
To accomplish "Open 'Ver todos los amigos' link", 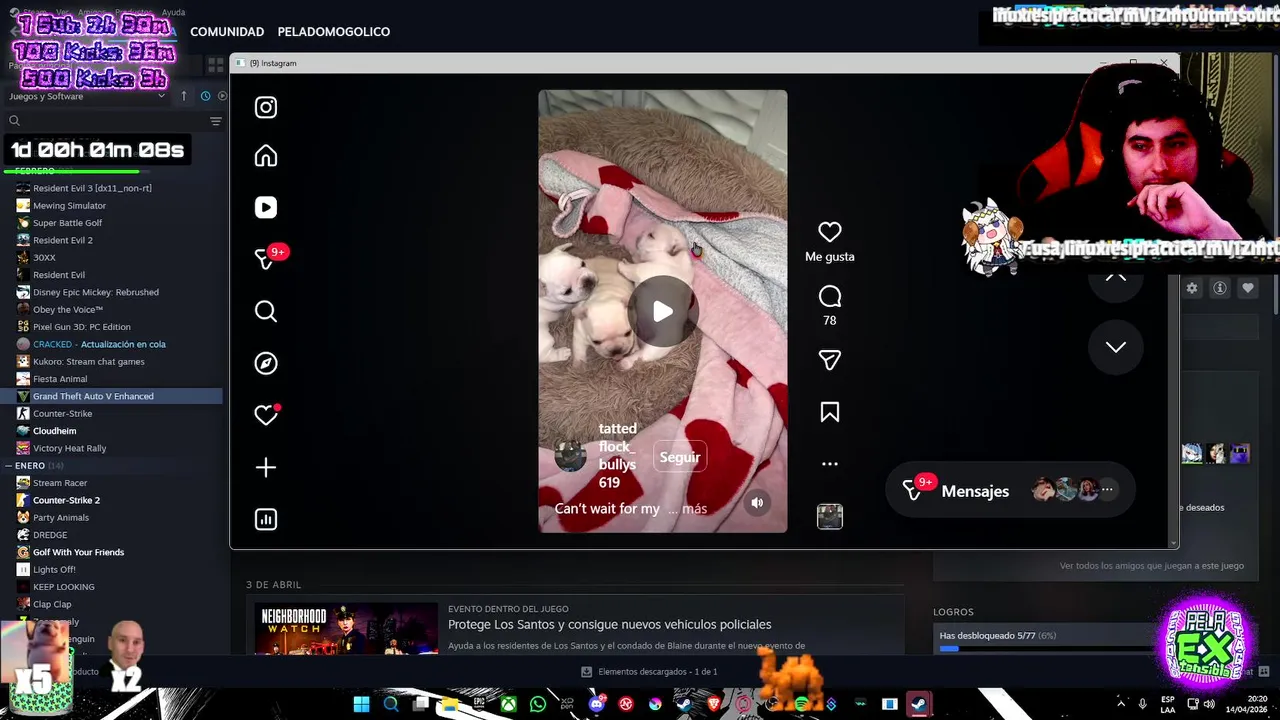I will (1152, 566).
